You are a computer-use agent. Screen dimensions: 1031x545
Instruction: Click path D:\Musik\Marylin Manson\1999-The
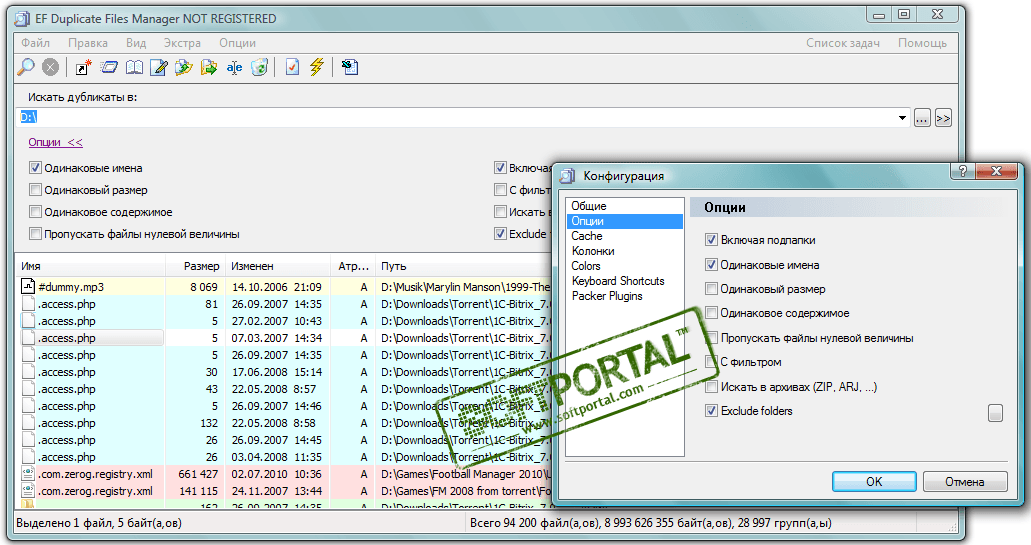click(x=465, y=287)
